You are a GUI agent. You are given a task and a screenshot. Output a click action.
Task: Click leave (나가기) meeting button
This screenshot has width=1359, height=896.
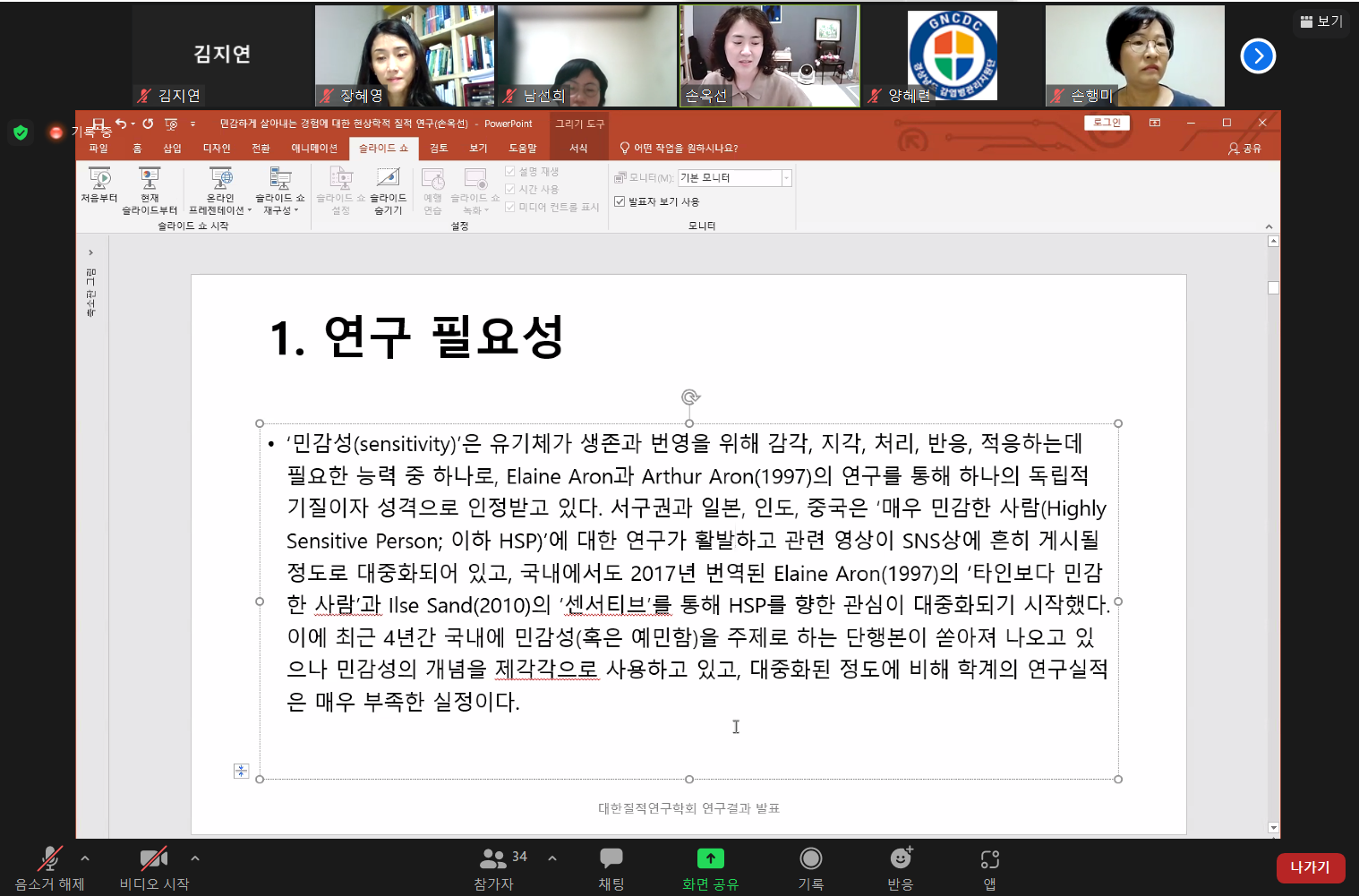[1310, 867]
